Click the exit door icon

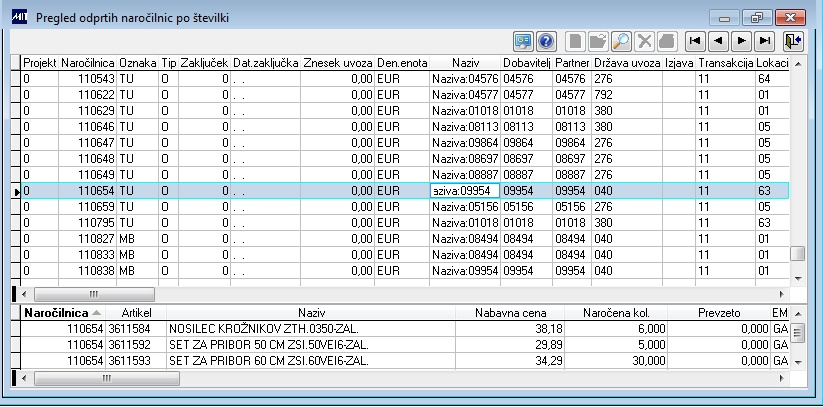pos(793,41)
